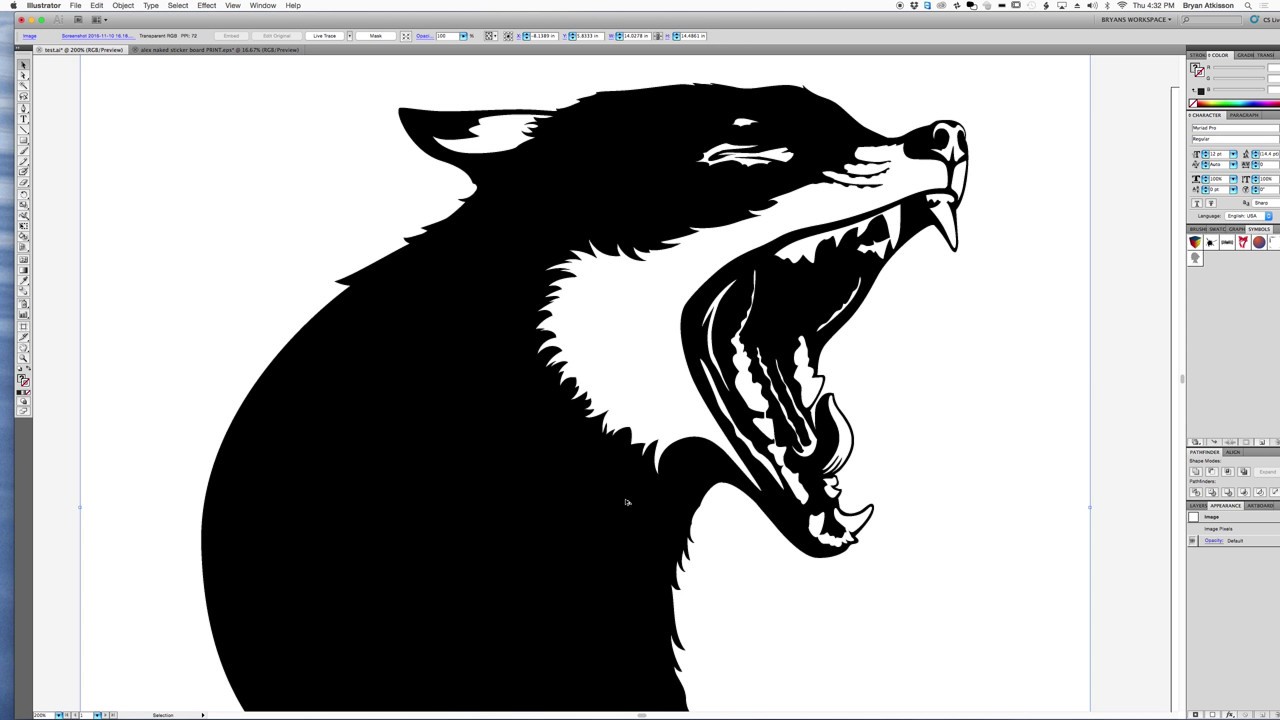Select the Zoom (magnifier) tool
The height and width of the screenshot is (720, 1280).
tap(23, 358)
